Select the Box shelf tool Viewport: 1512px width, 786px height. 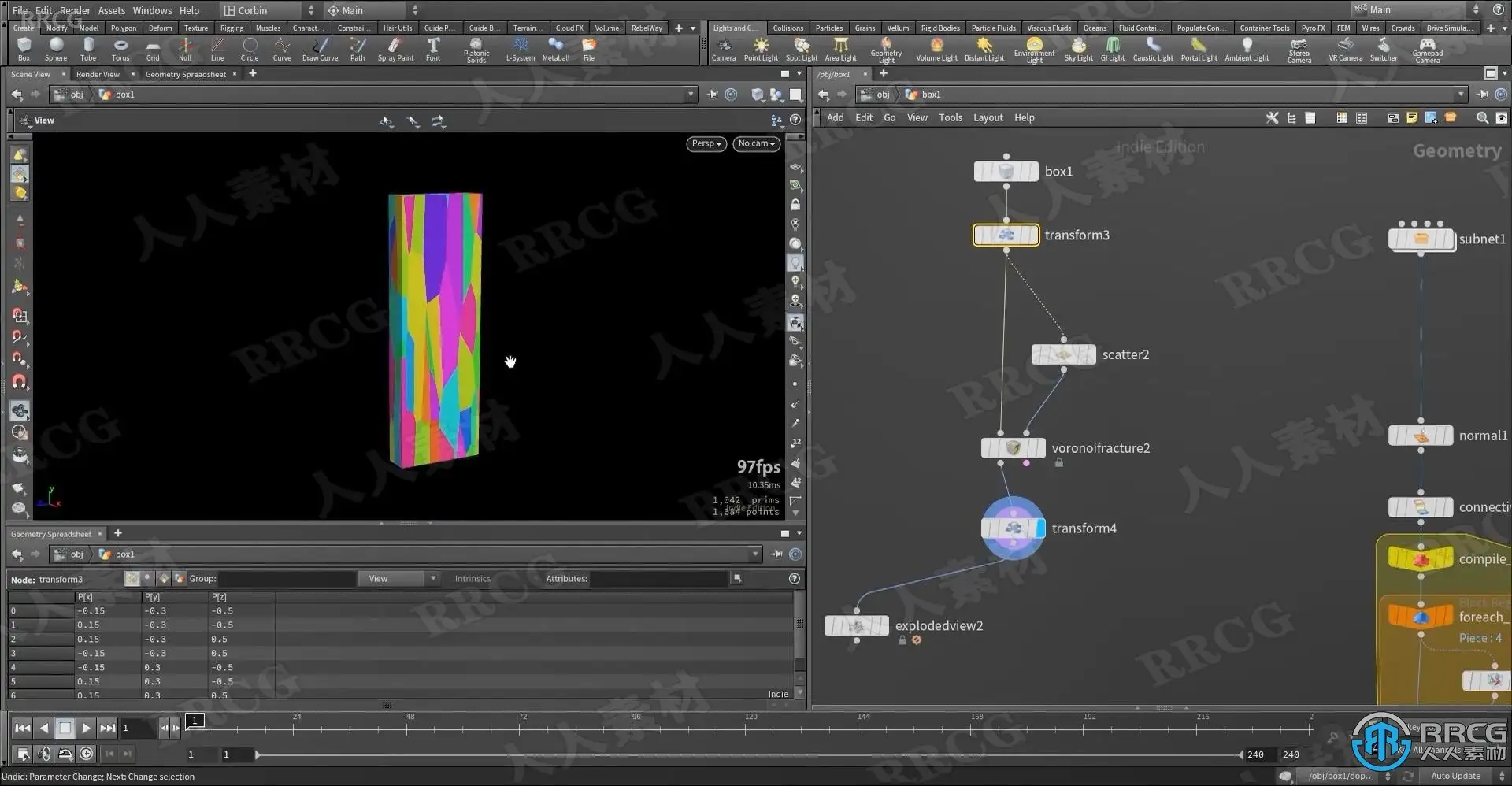24,49
